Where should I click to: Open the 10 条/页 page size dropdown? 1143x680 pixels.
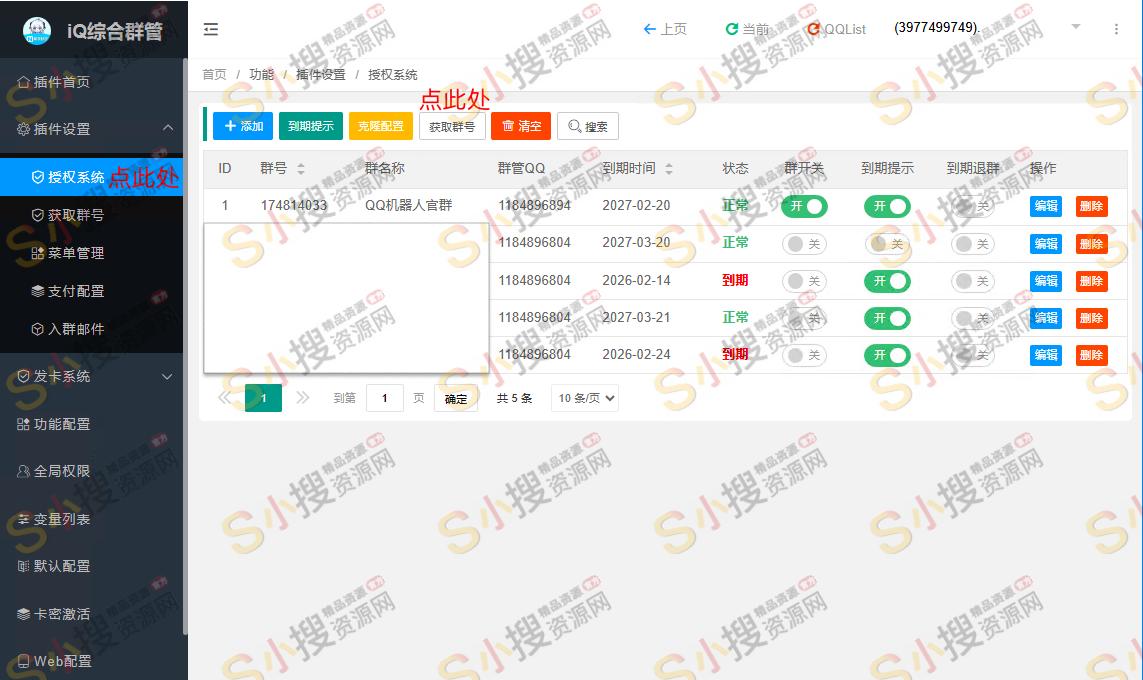click(x=585, y=398)
